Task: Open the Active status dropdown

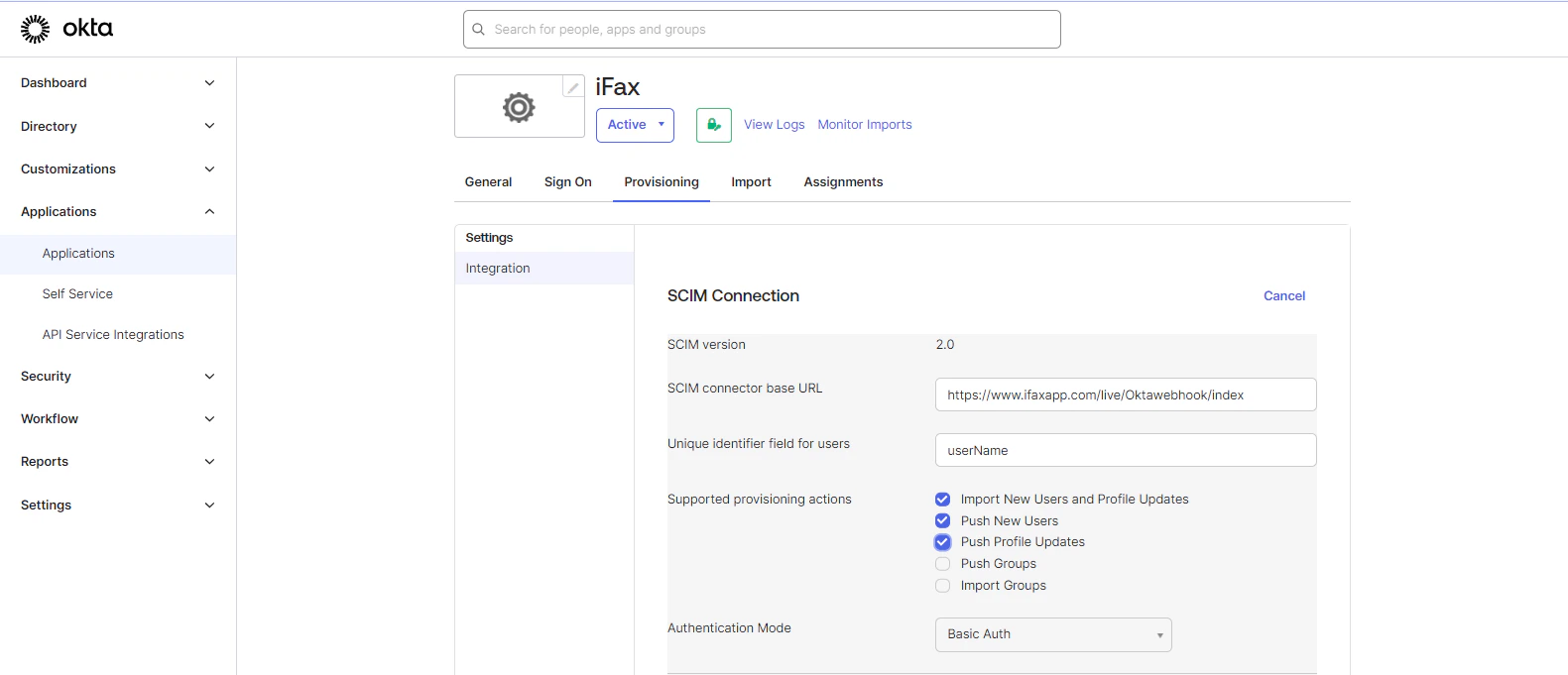Action: (635, 125)
